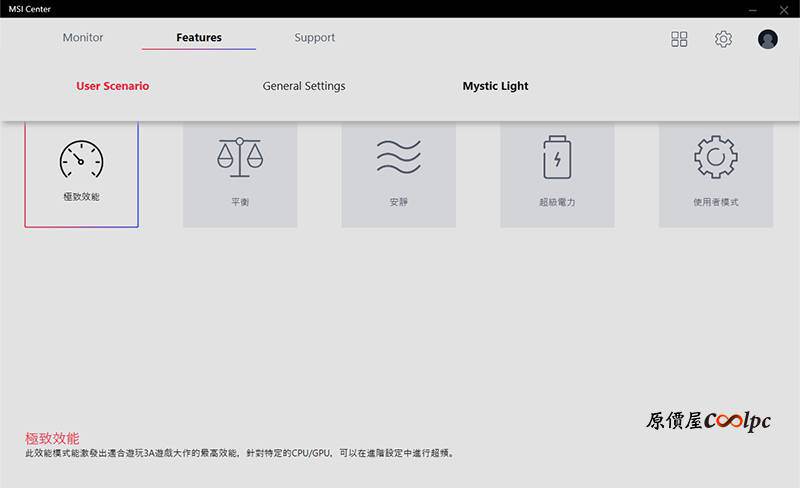Select the 安靜 silent waves mode

coord(398,174)
